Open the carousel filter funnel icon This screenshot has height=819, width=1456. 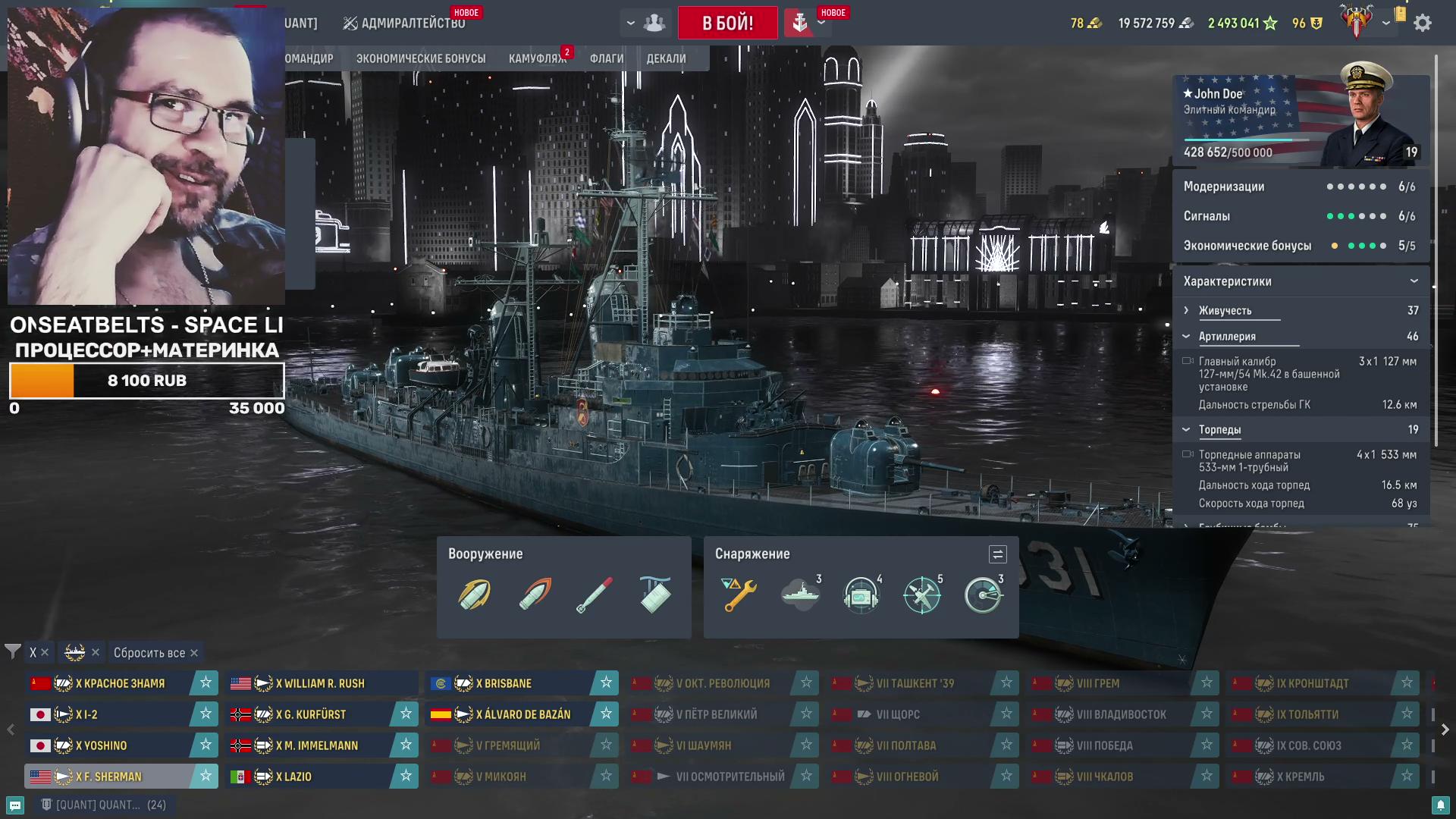(12, 651)
